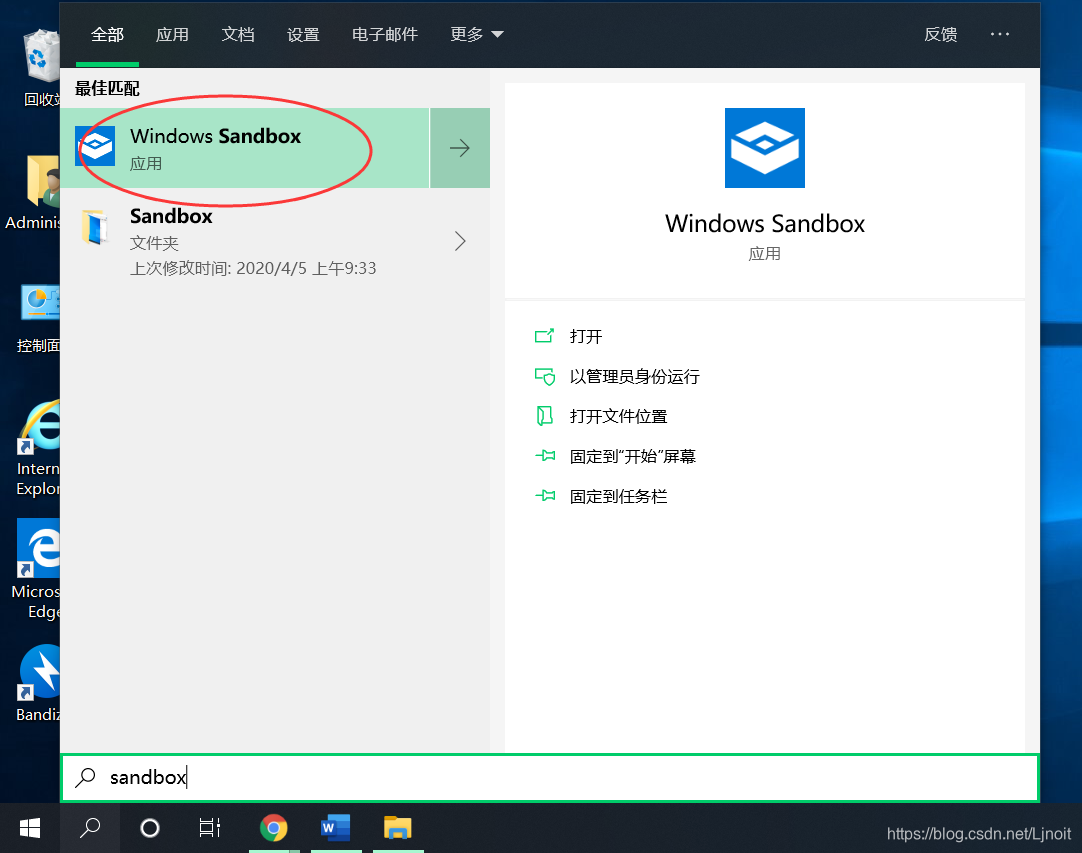Click the open file location icon
Image resolution: width=1082 pixels, height=853 pixels.
point(544,416)
